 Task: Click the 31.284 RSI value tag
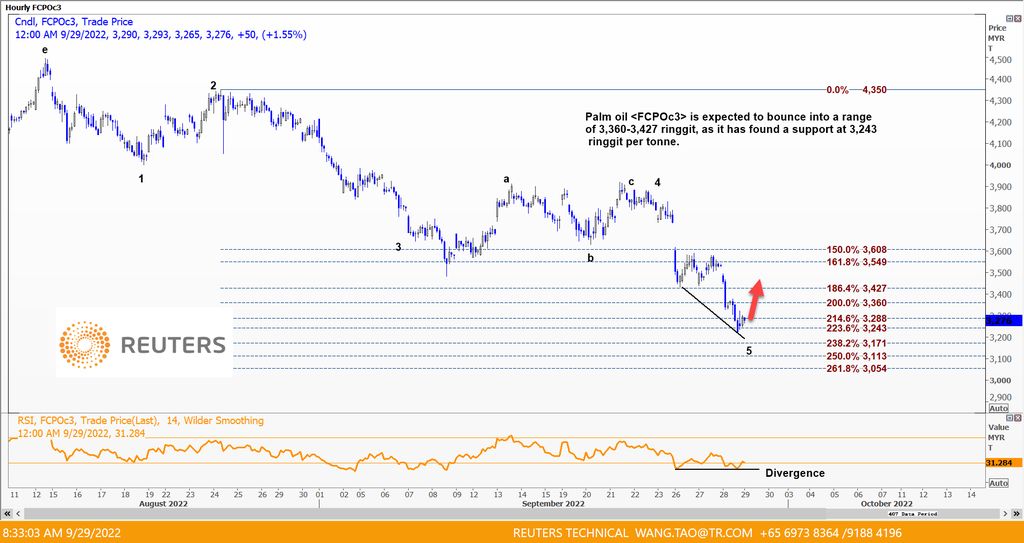1004,463
